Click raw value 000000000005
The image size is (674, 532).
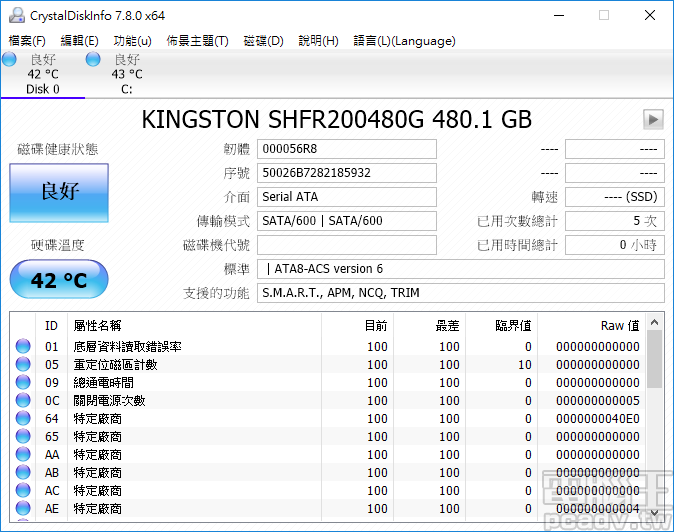coord(597,401)
